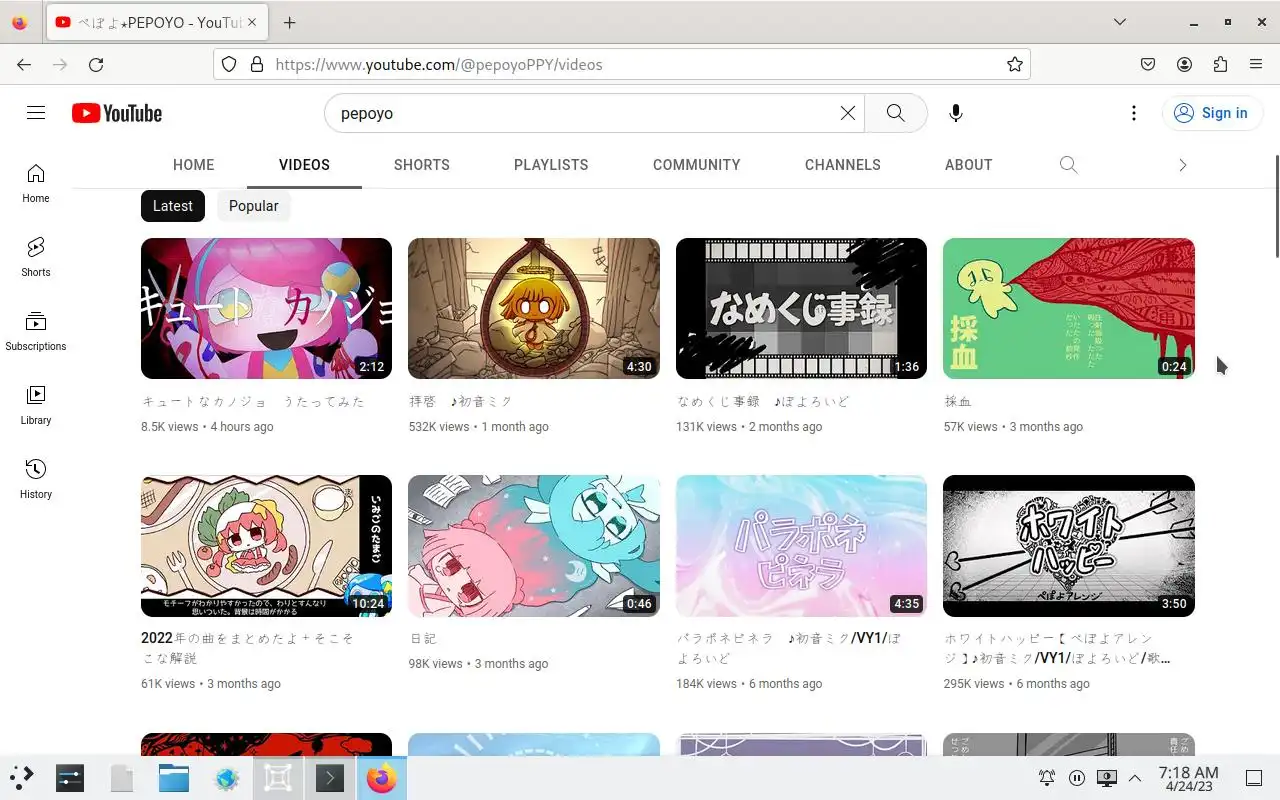1280x800 pixels.
Task: Open Firefox account icon
Action: 1184,64
